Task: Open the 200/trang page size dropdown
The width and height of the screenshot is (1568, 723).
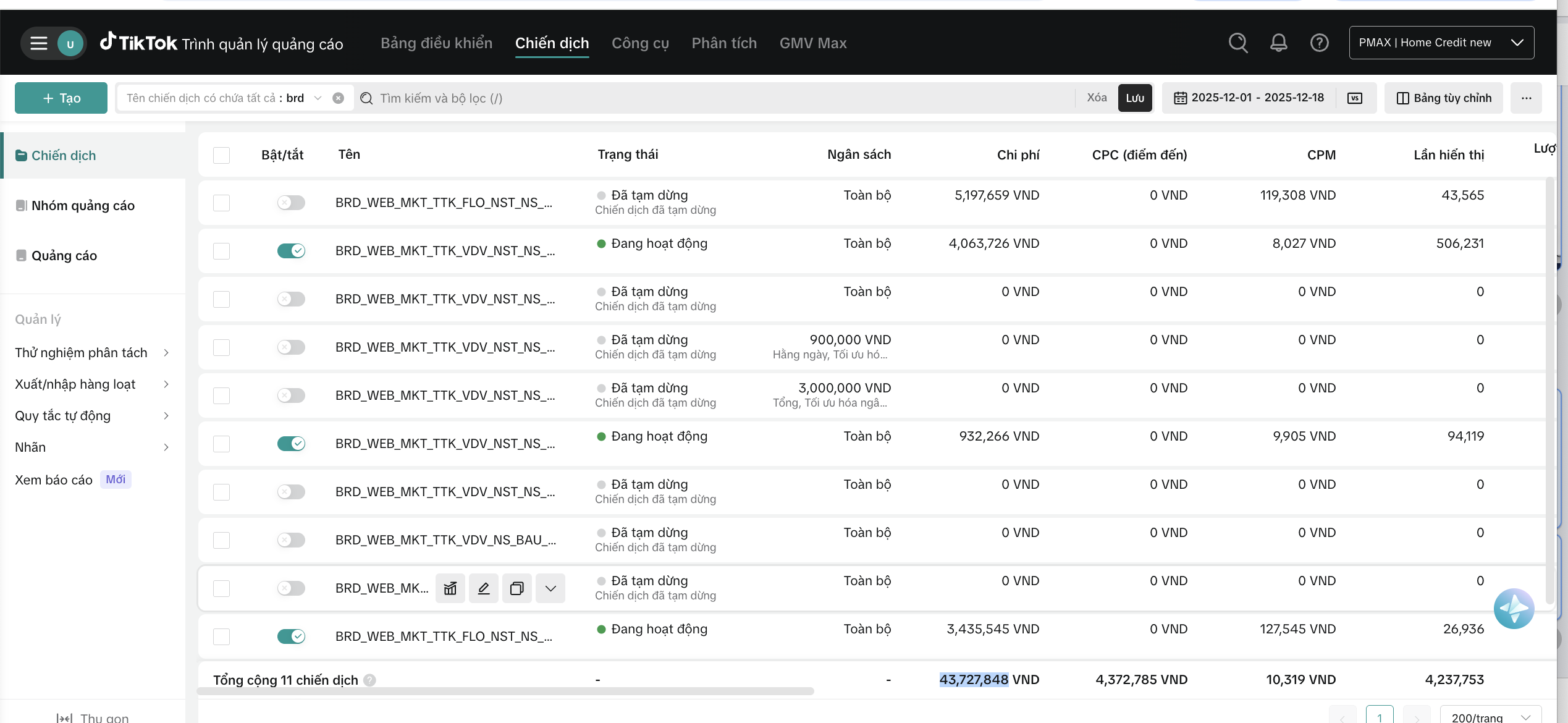Action: pos(1490,717)
